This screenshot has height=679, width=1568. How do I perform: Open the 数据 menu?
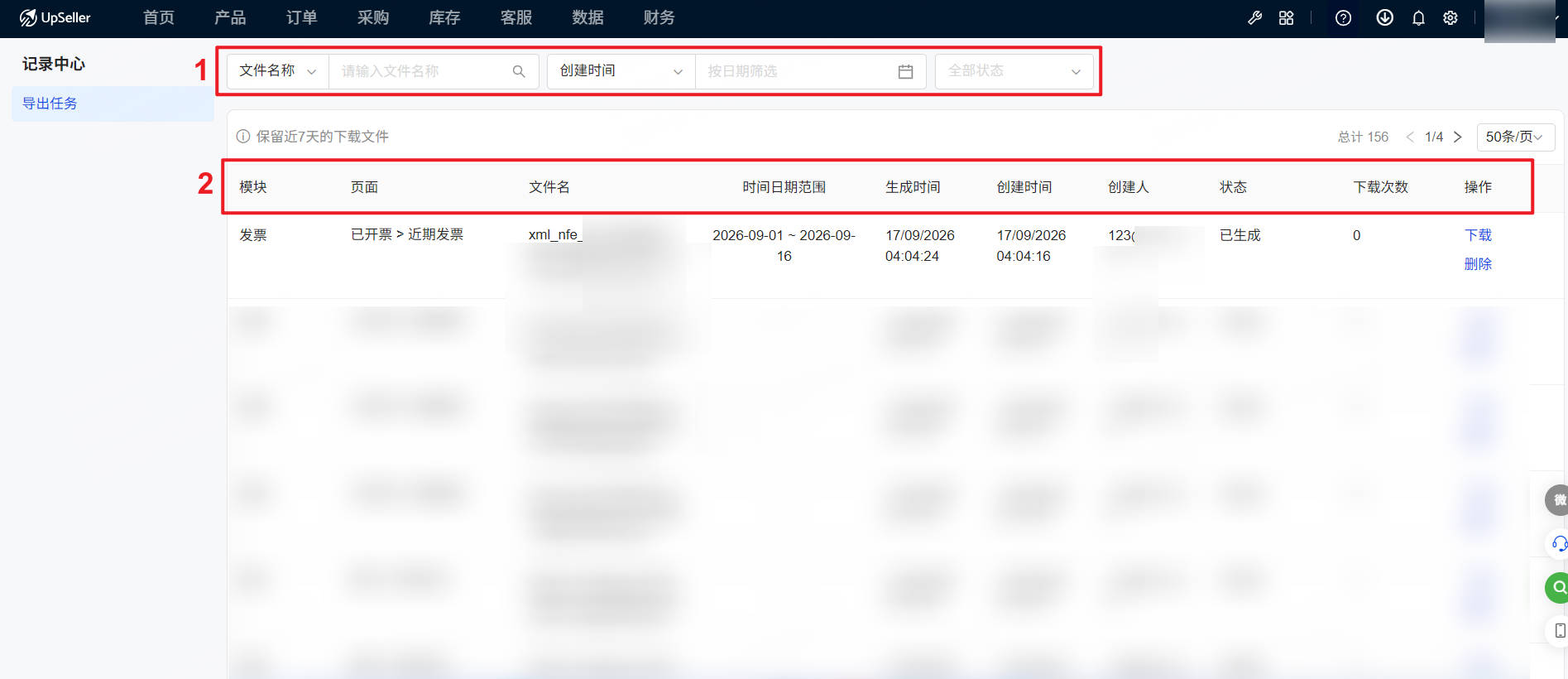click(x=587, y=17)
